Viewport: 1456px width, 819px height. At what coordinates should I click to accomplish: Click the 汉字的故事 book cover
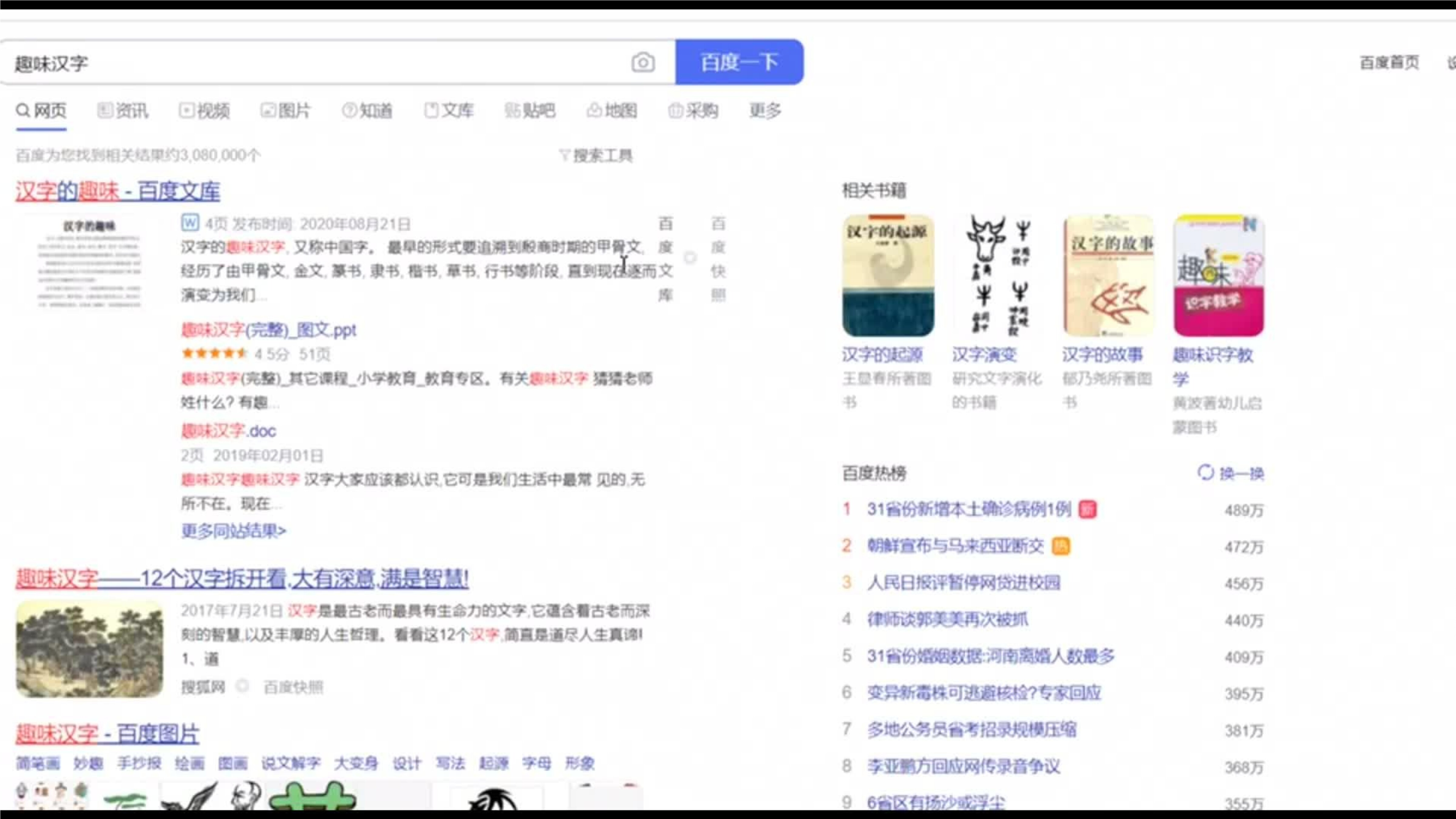[1108, 276]
